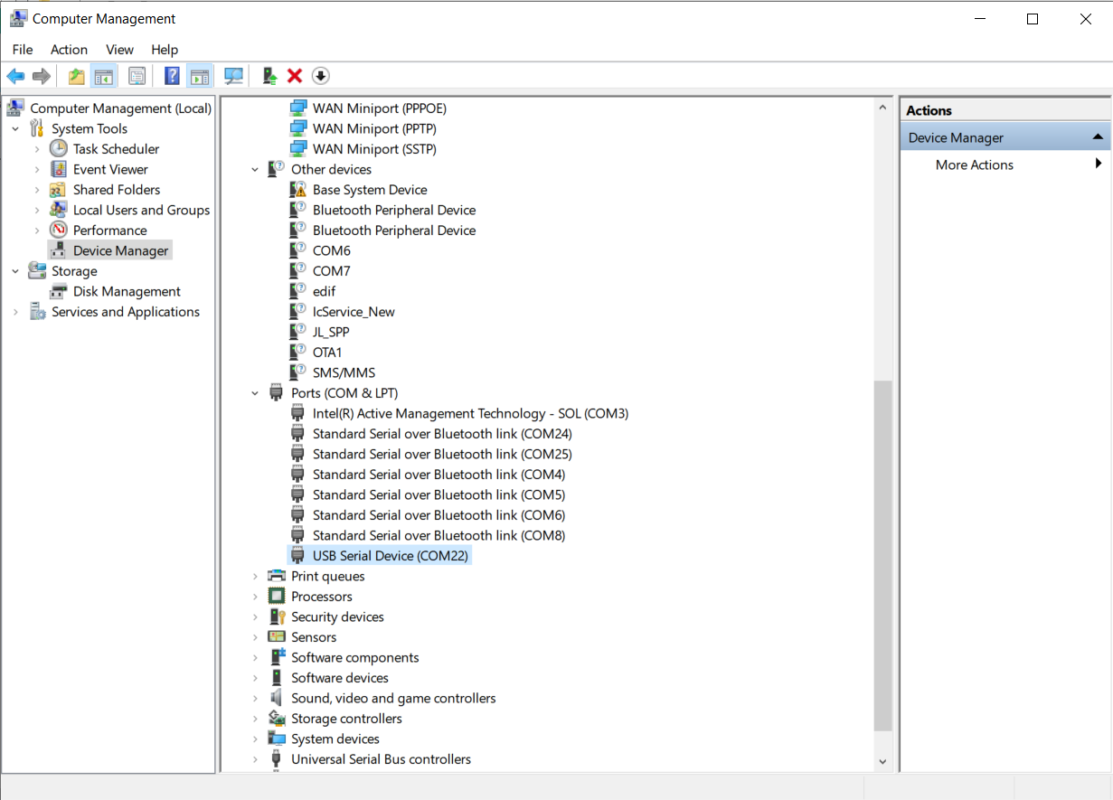Click the Event Viewer icon

point(58,170)
